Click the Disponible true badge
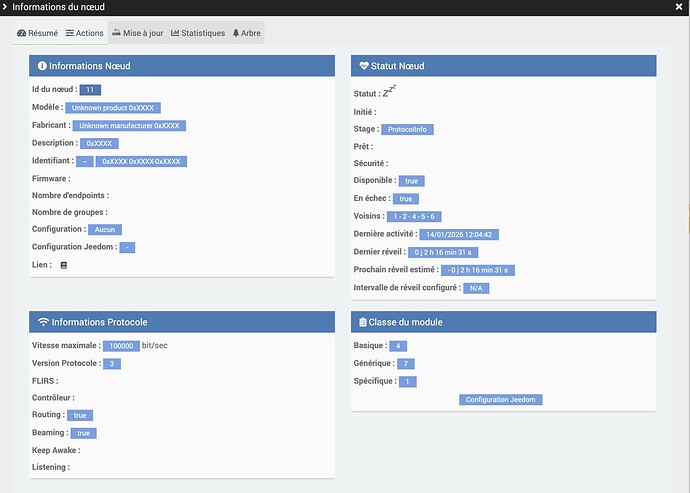The image size is (690, 493). click(411, 181)
